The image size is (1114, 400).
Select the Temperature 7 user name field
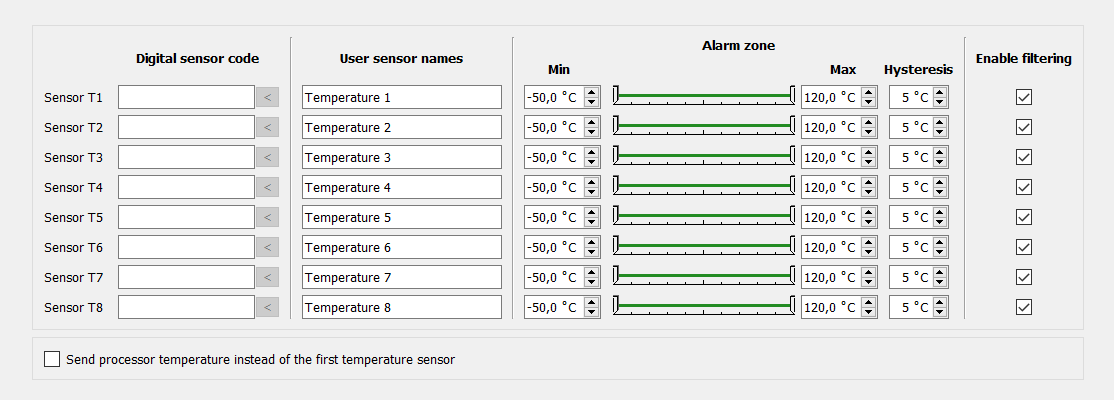[x=401, y=277]
